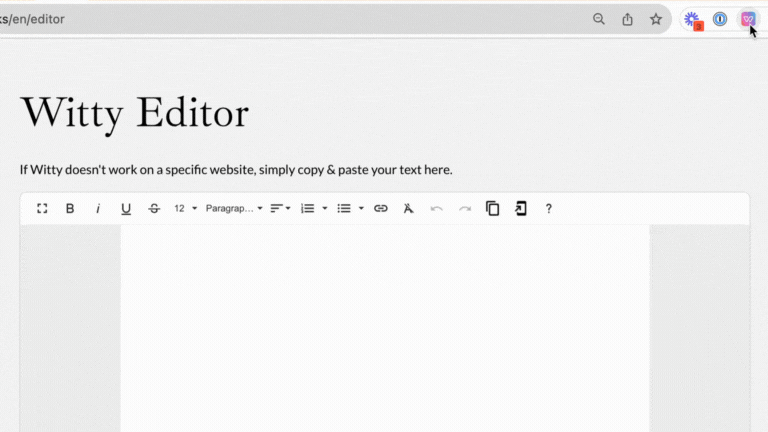Apply strikethrough formatting
This screenshot has height=432, width=768.
(154, 208)
